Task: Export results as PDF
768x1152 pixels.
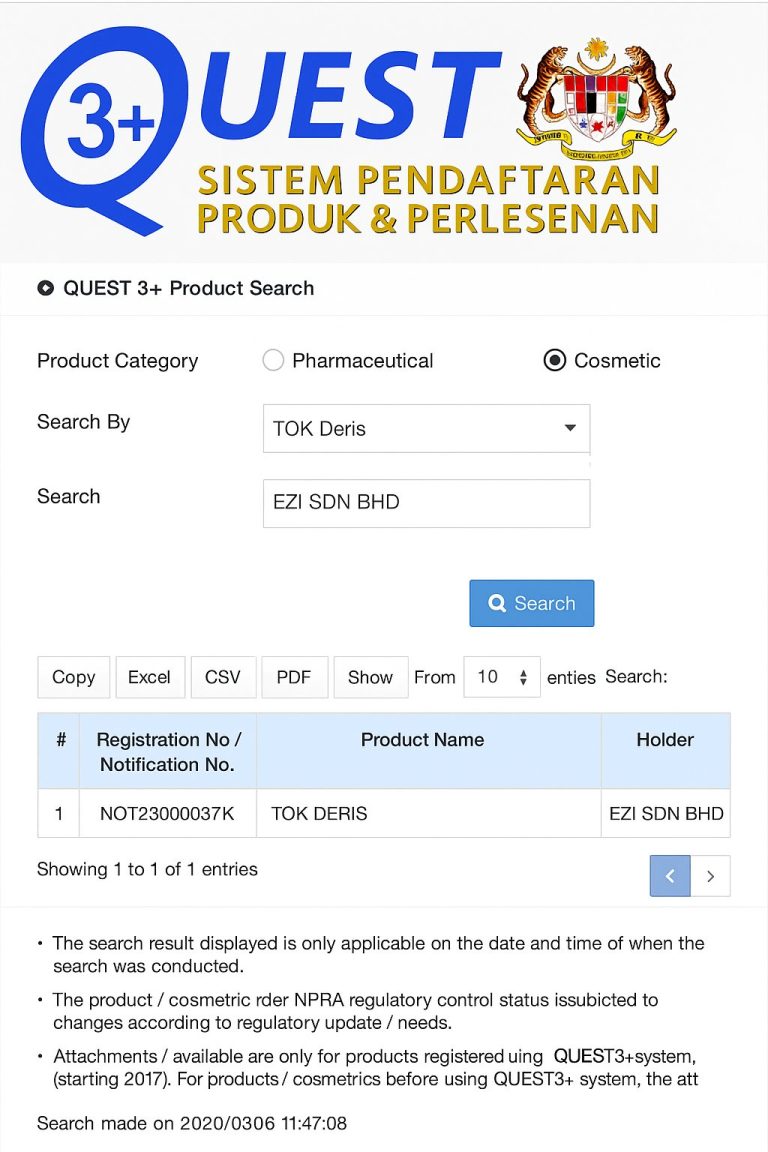Action: (294, 677)
